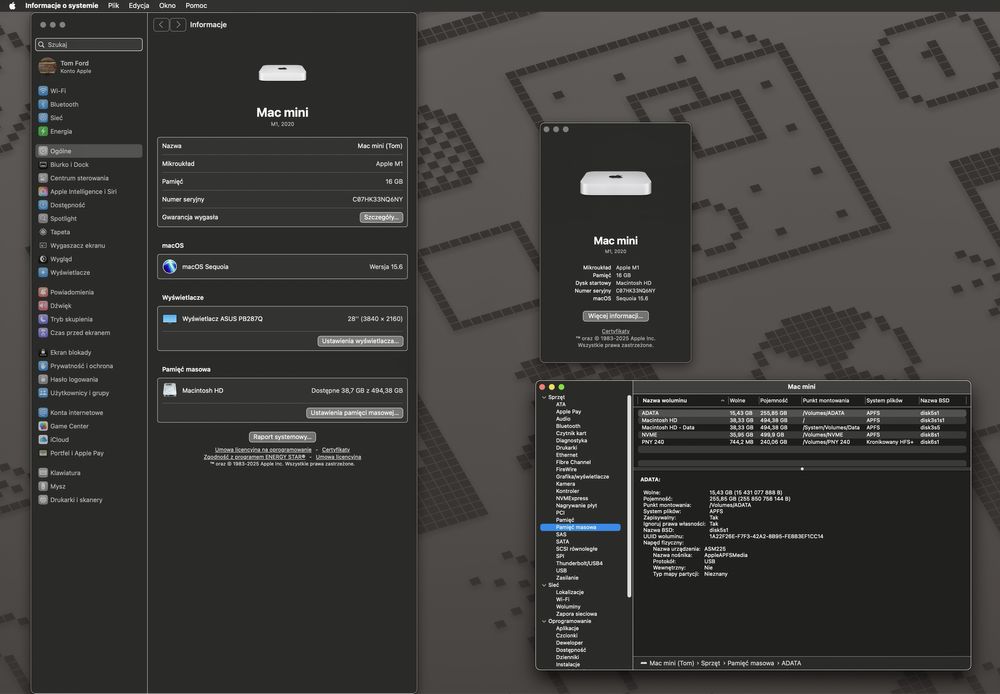The height and width of the screenshot is (694, 1000).
Task: Click the Certyfikaty link in the About window
Action: point(615,331)
